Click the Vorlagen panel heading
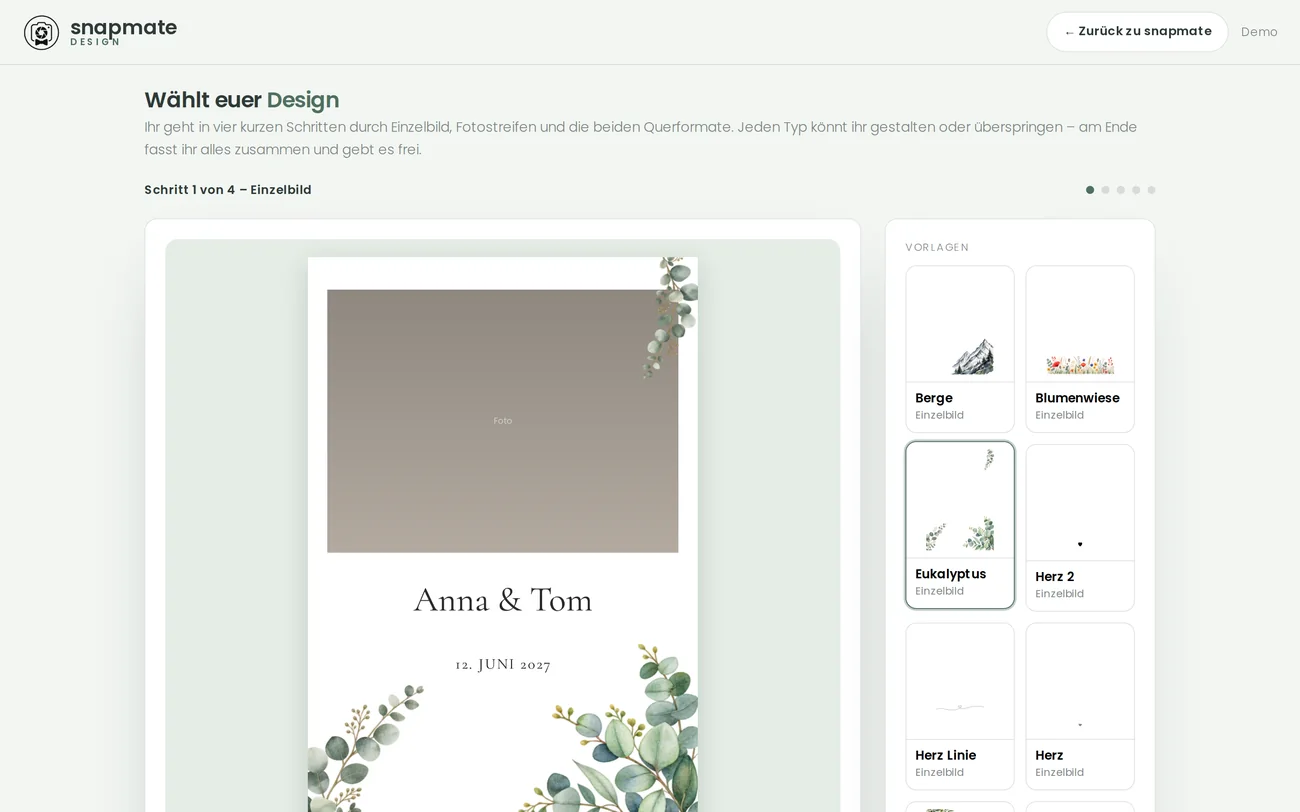The image size is (1300, 812). pyautogui.click(x=937, y=247)
